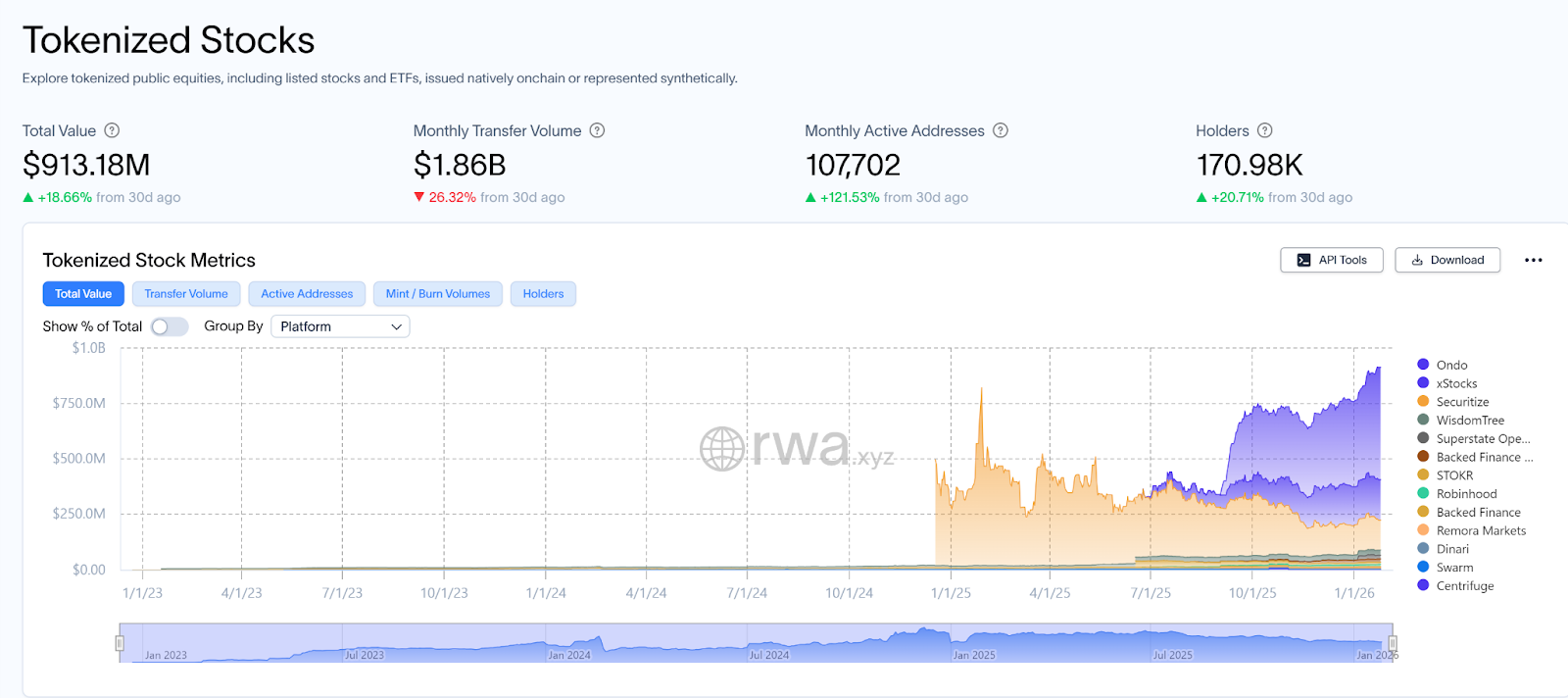The height and width of the screenshot is (698, 1568).
Task: Click the orange spike peak in early 2025
Action: pos(981,391)
